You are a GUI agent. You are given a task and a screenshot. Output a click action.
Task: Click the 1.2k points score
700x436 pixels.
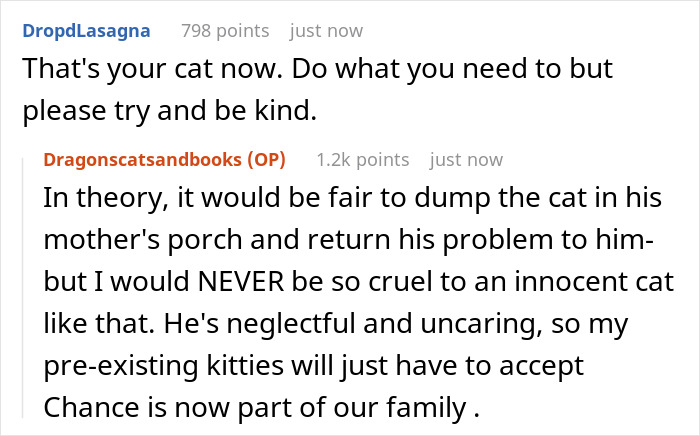click(362, 159)
